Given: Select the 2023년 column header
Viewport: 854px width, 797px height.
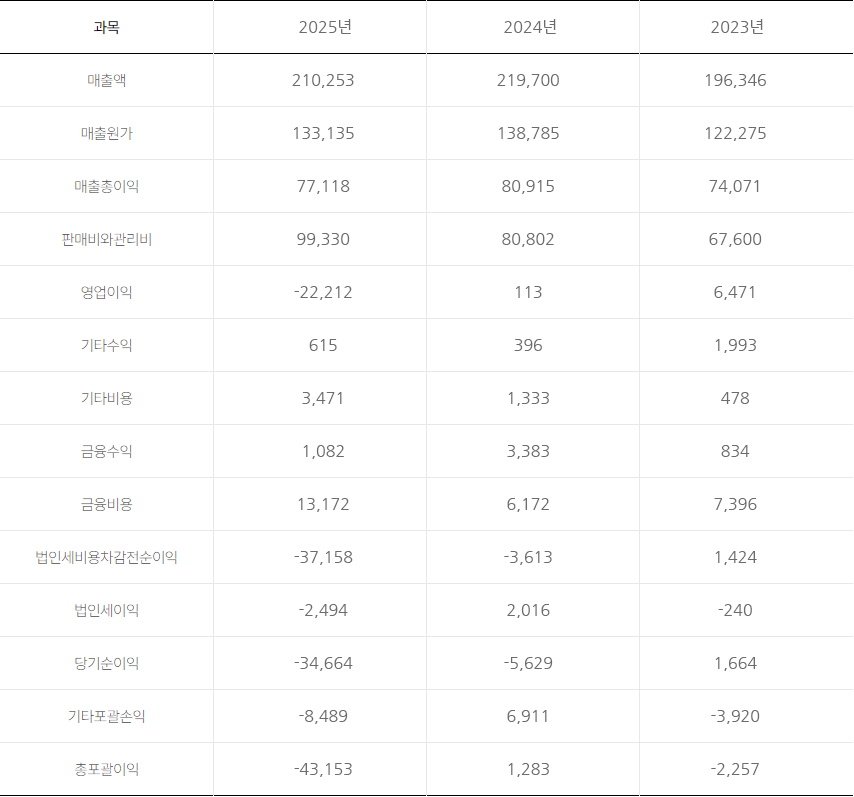Looking at the screenshot, I should [736, 28].
